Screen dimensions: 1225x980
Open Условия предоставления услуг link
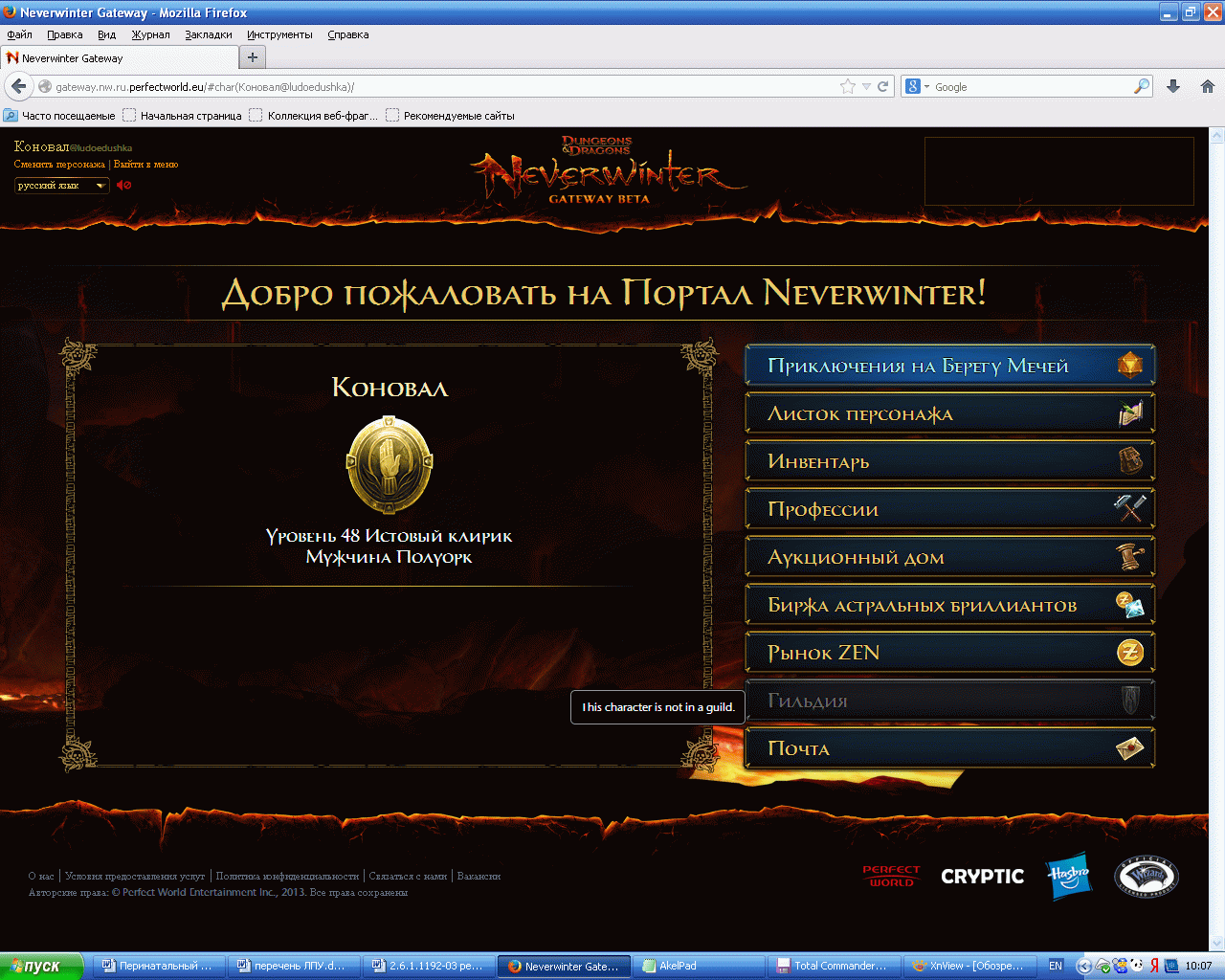point(135,876)
